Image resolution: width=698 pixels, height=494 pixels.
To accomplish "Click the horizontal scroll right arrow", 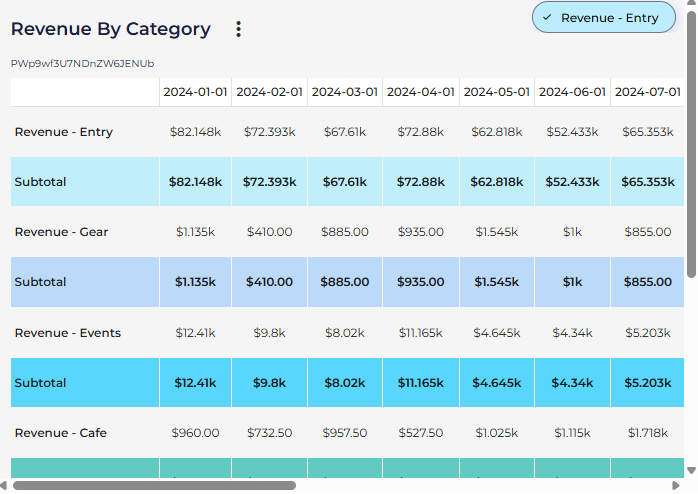I will (676, 486).
